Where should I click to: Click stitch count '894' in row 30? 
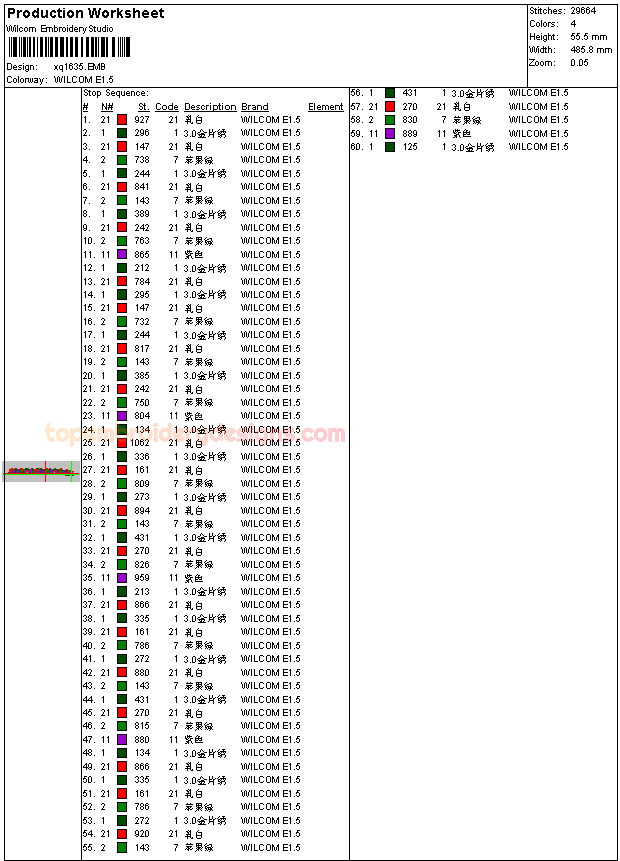pos(142,510)
